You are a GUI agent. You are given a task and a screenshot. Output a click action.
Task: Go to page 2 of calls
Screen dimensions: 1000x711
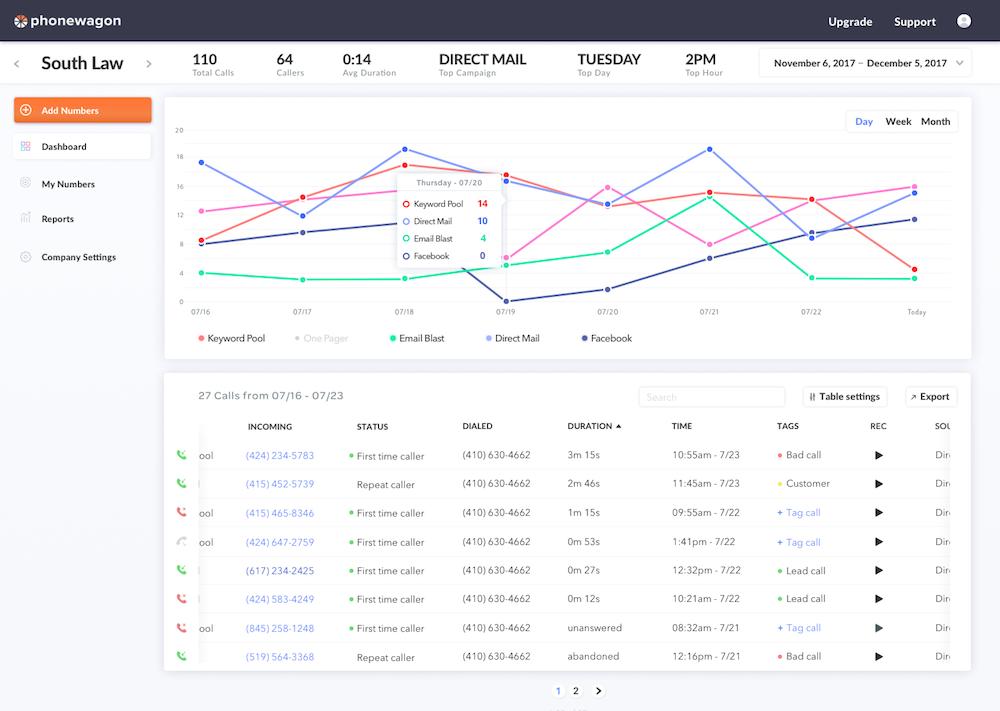click(x=576, y=691)
